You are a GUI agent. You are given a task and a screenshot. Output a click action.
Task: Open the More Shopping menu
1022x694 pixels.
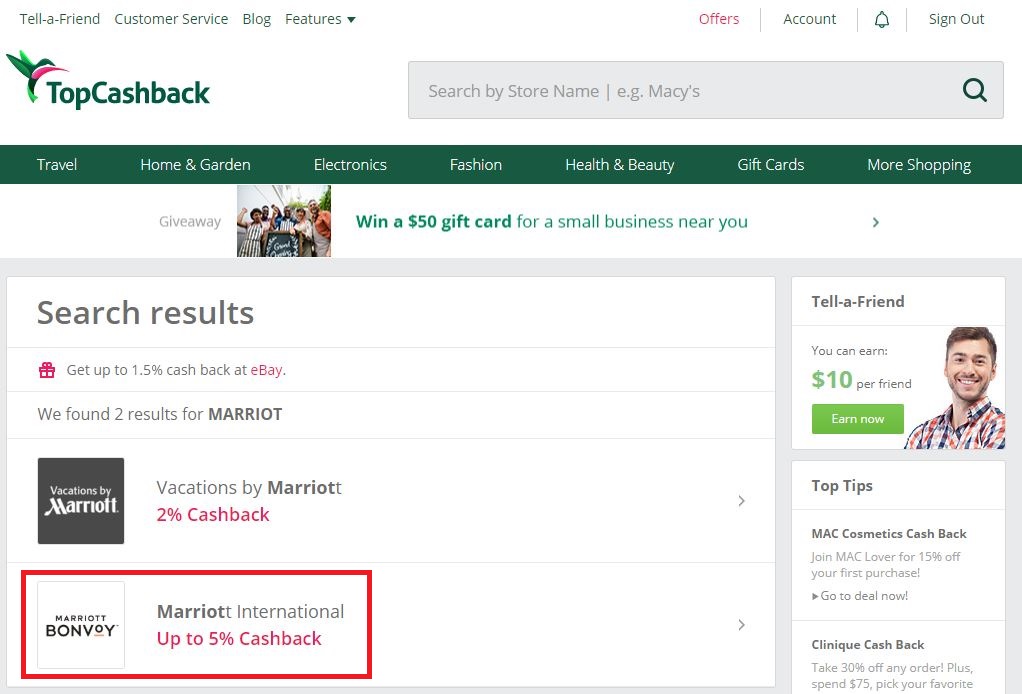919,165
